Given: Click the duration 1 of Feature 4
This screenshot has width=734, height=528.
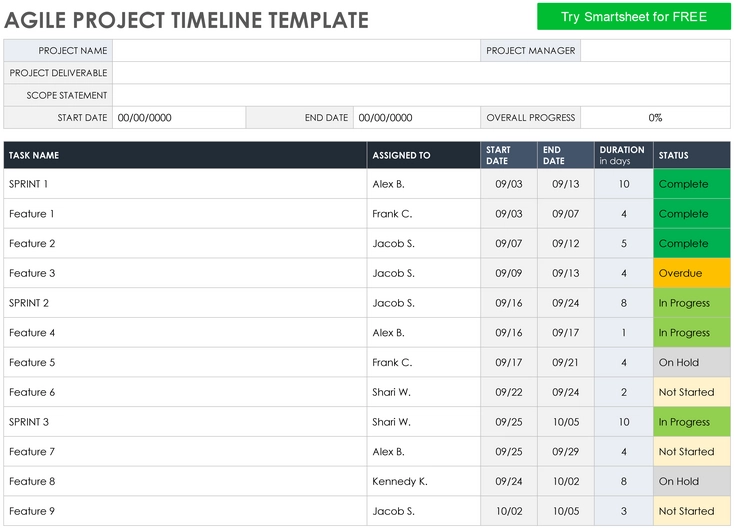Looking at the screenshot, I should tap(624, 333).
